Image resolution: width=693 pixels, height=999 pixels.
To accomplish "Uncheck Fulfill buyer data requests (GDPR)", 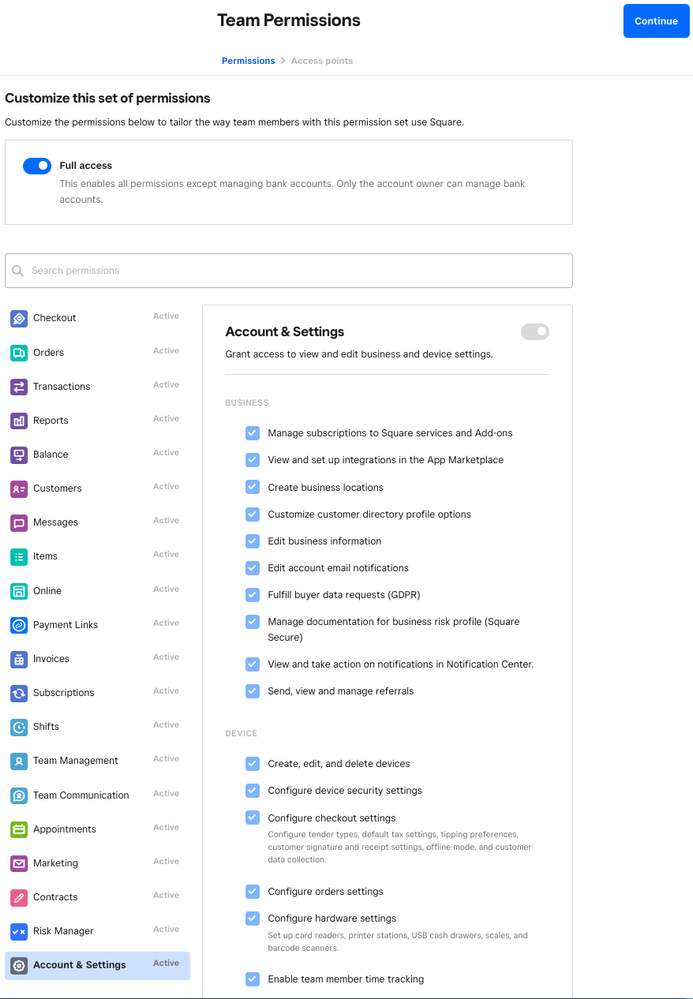I will (253, 594).
